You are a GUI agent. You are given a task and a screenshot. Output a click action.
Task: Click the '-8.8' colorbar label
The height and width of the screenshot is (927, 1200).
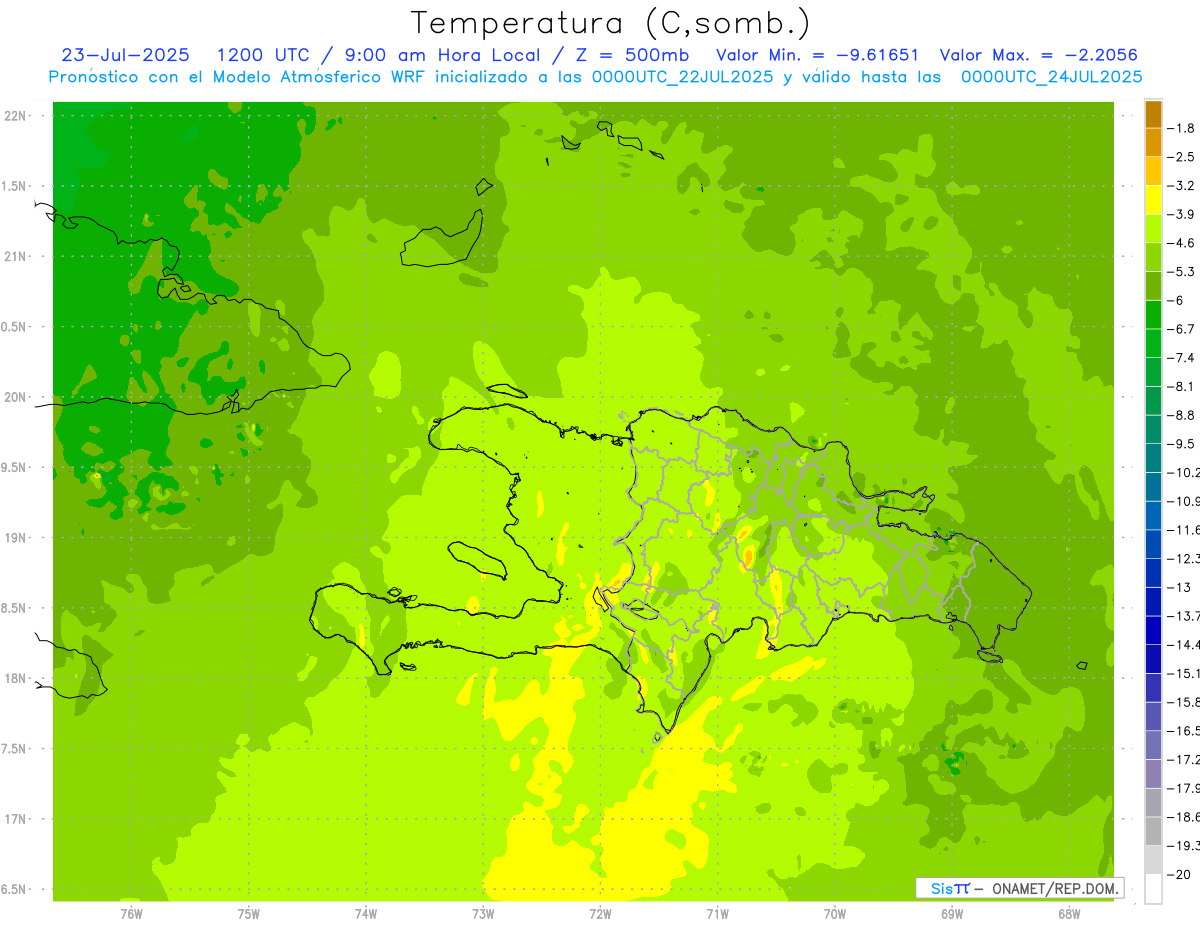(1181, 416)
